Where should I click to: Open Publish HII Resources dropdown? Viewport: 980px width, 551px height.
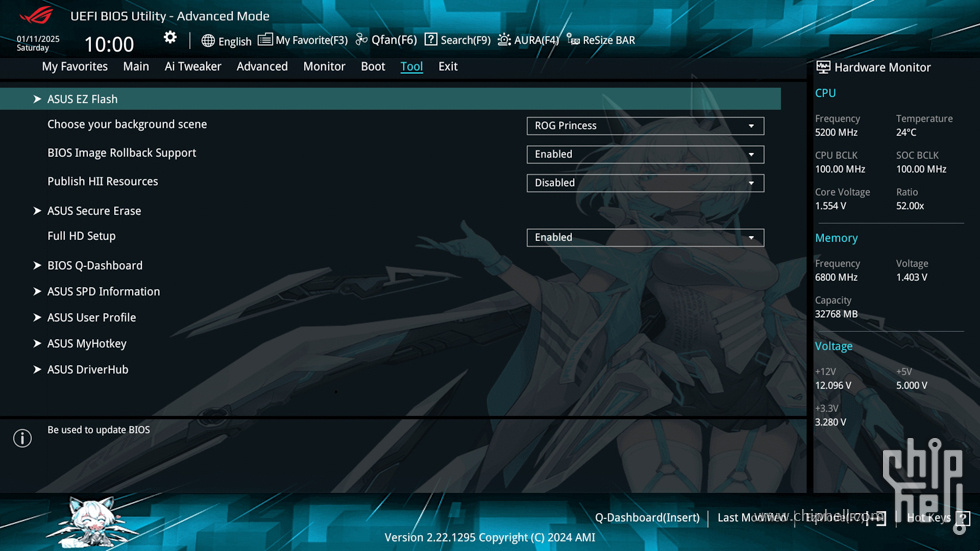click(645, 183)
